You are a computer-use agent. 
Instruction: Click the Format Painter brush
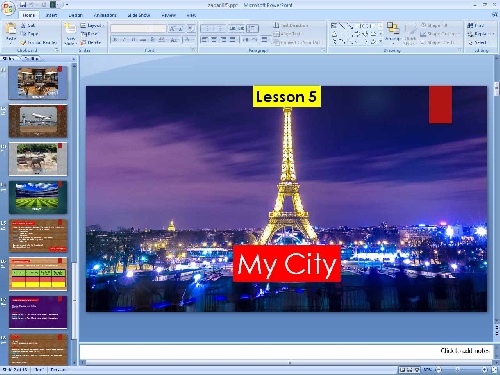click(x=39, y=43)
